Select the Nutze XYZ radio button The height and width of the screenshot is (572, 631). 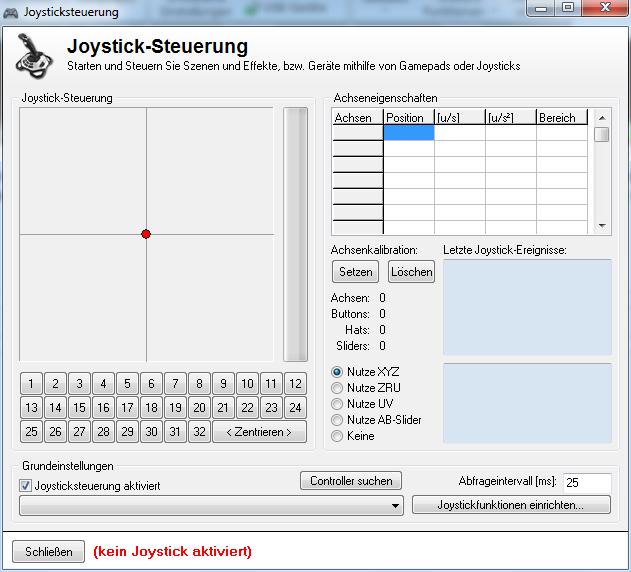(x=337, y=372)
